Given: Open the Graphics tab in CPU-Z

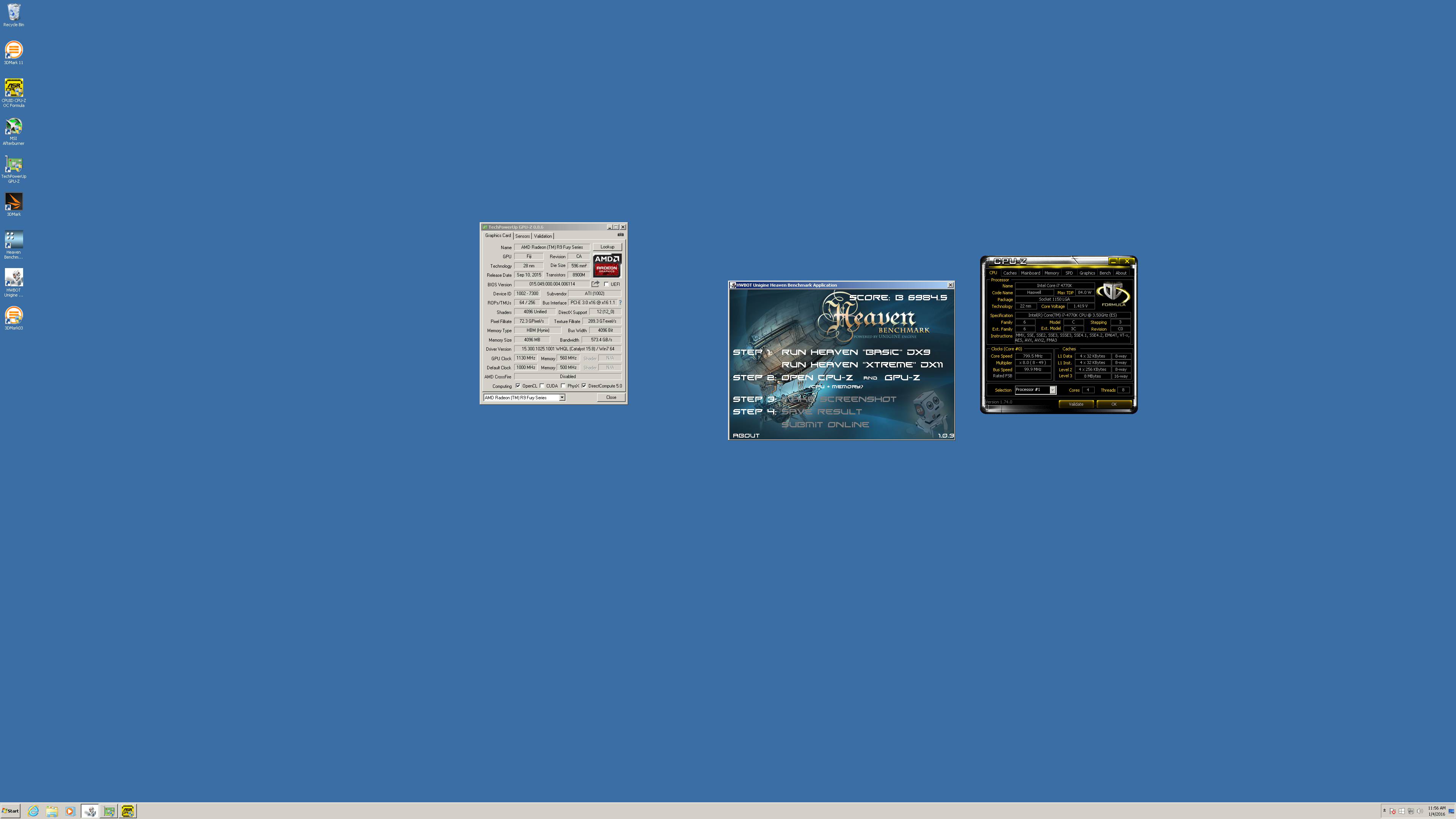Looking at the screenshot, I should (x=1087, y=273).
